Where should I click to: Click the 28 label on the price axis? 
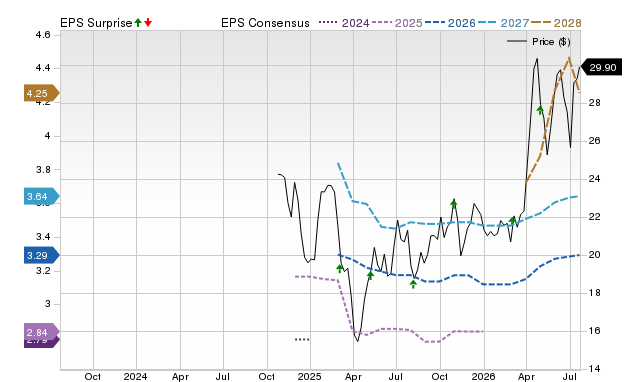coord(594,103)
